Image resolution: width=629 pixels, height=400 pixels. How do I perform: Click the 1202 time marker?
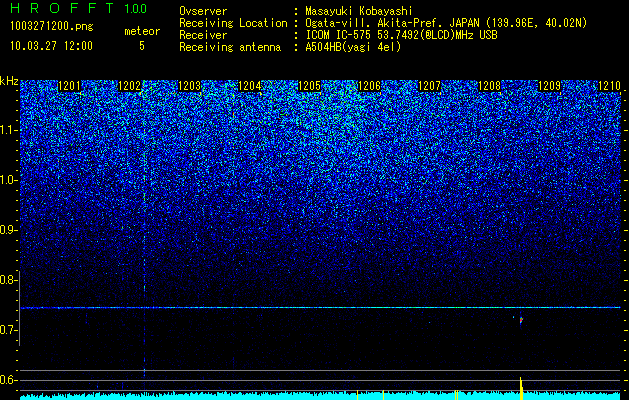pos(130,86)
